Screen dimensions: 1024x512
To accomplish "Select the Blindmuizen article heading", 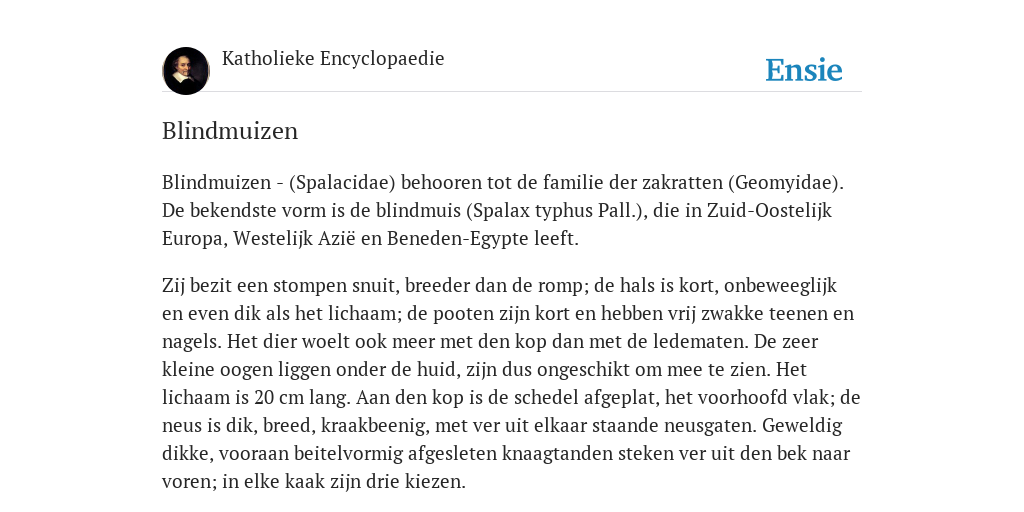I will [230, 131].
